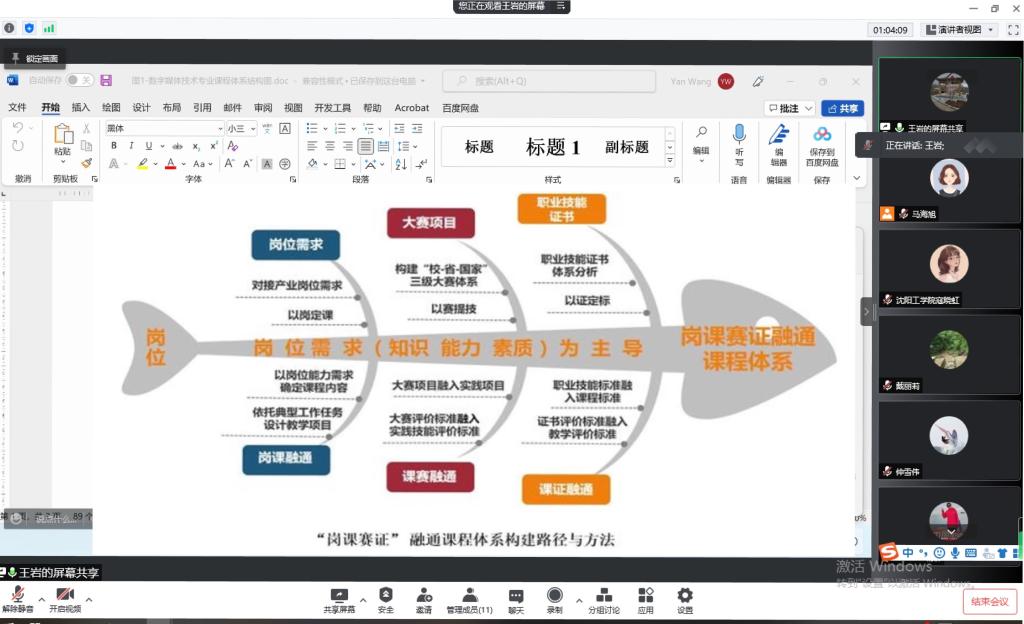
Task: Click the Format Painter brush icon
Action: (87, 163)
